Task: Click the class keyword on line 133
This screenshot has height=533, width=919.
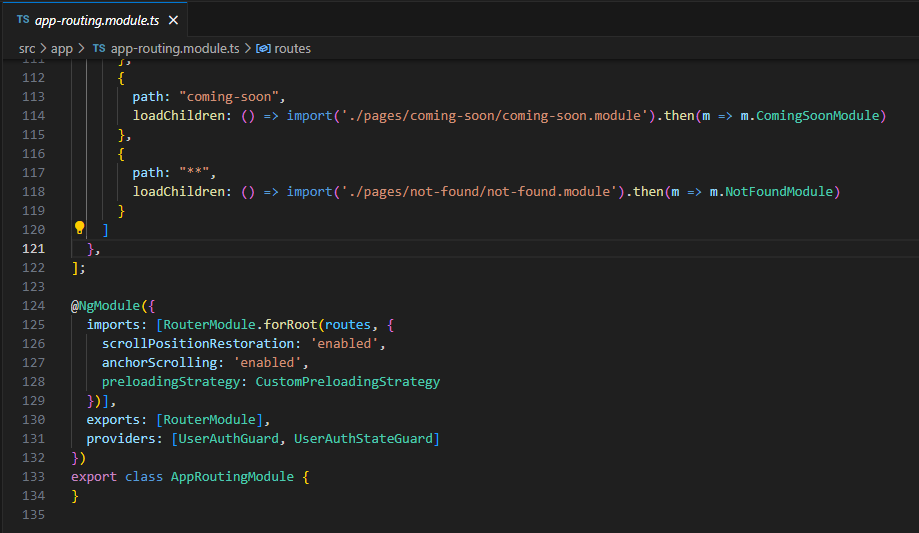Action: 144,477
